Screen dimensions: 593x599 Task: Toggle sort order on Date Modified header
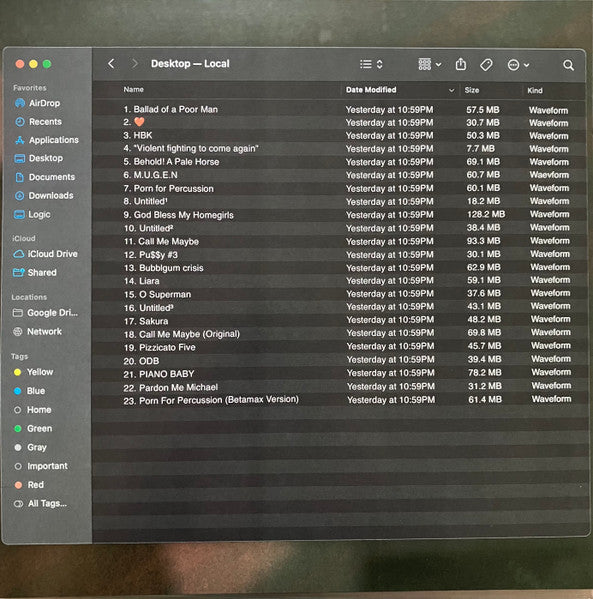pyautogui.click(x=400, y=90)
